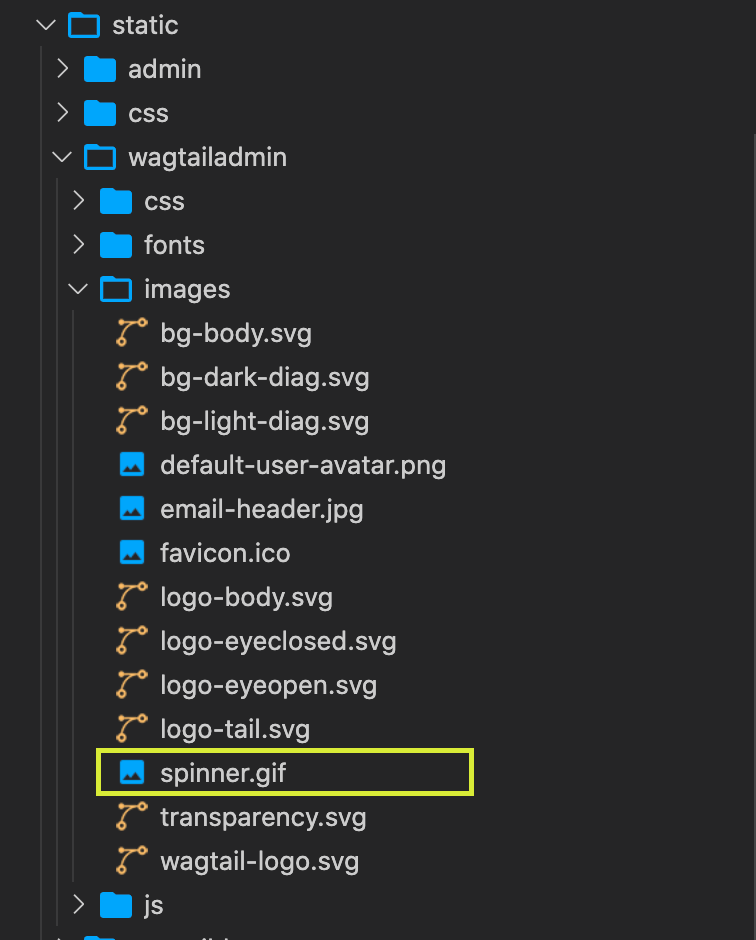Click the image icon for default-user-avatar.png
Image resolution: width=756 pixels, height=940 pixels.
[132, 465]
